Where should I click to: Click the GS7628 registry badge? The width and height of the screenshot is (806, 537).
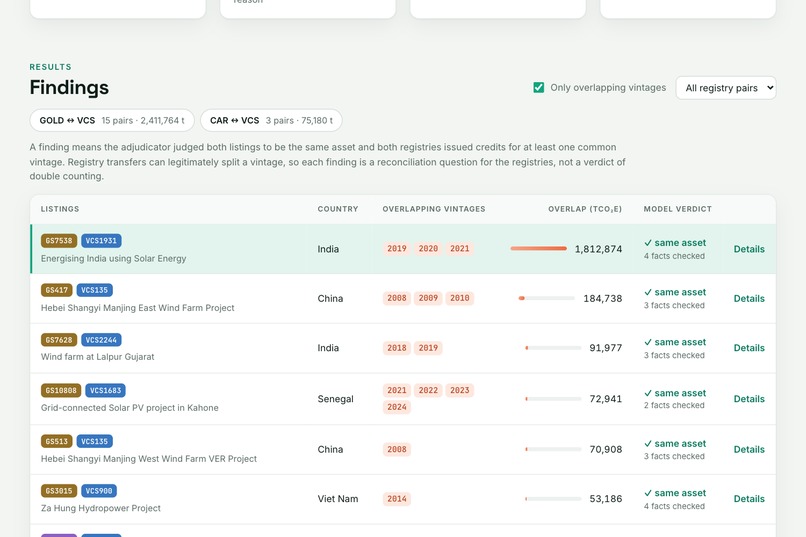59,340
